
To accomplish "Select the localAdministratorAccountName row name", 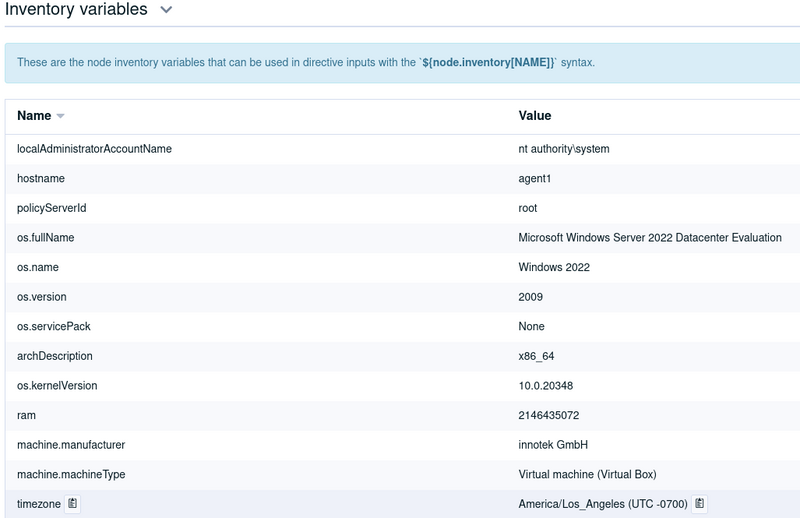I will tap(94, 149).
